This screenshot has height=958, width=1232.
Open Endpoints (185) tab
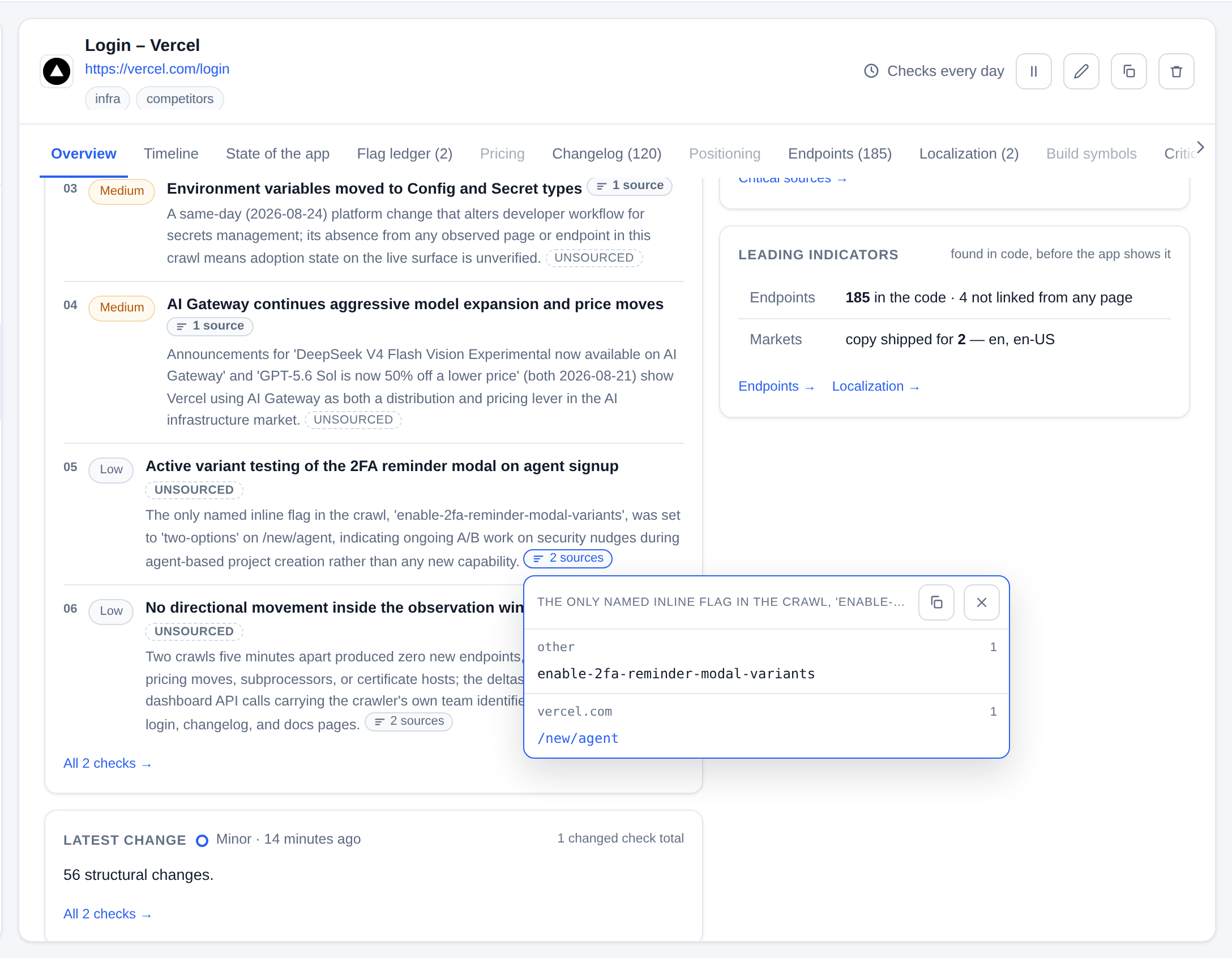click(840, 153)
